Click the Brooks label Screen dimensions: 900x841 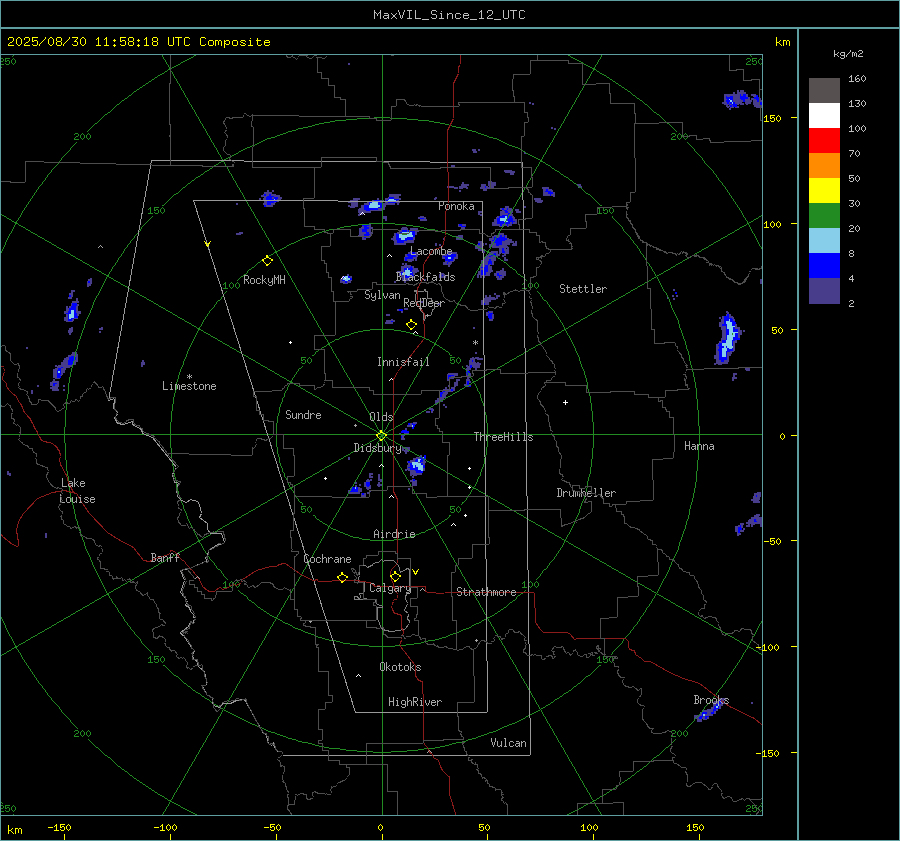coord(711,700)
